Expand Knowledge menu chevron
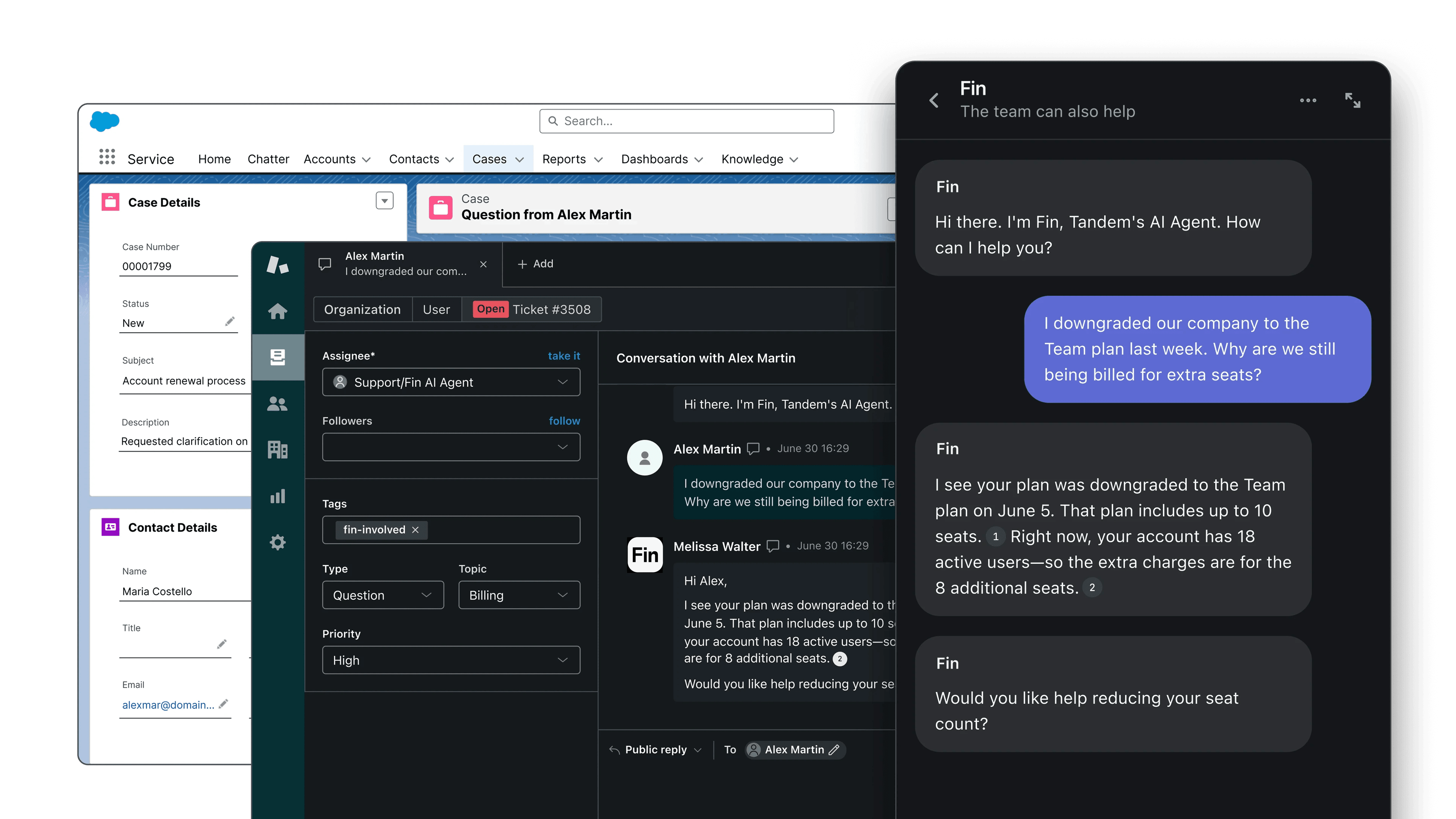 794,160
